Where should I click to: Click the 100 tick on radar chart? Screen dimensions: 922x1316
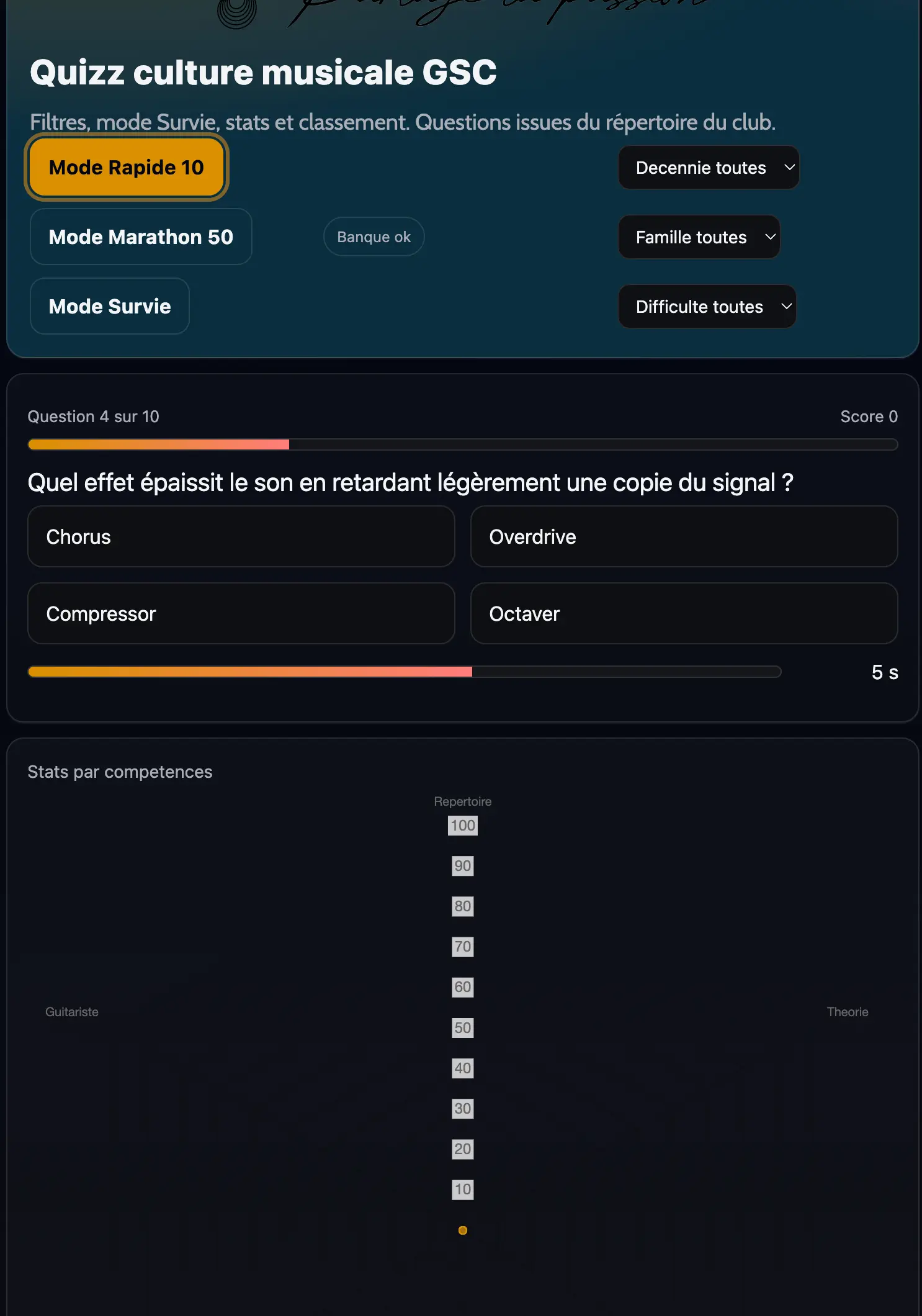(463, 826)
